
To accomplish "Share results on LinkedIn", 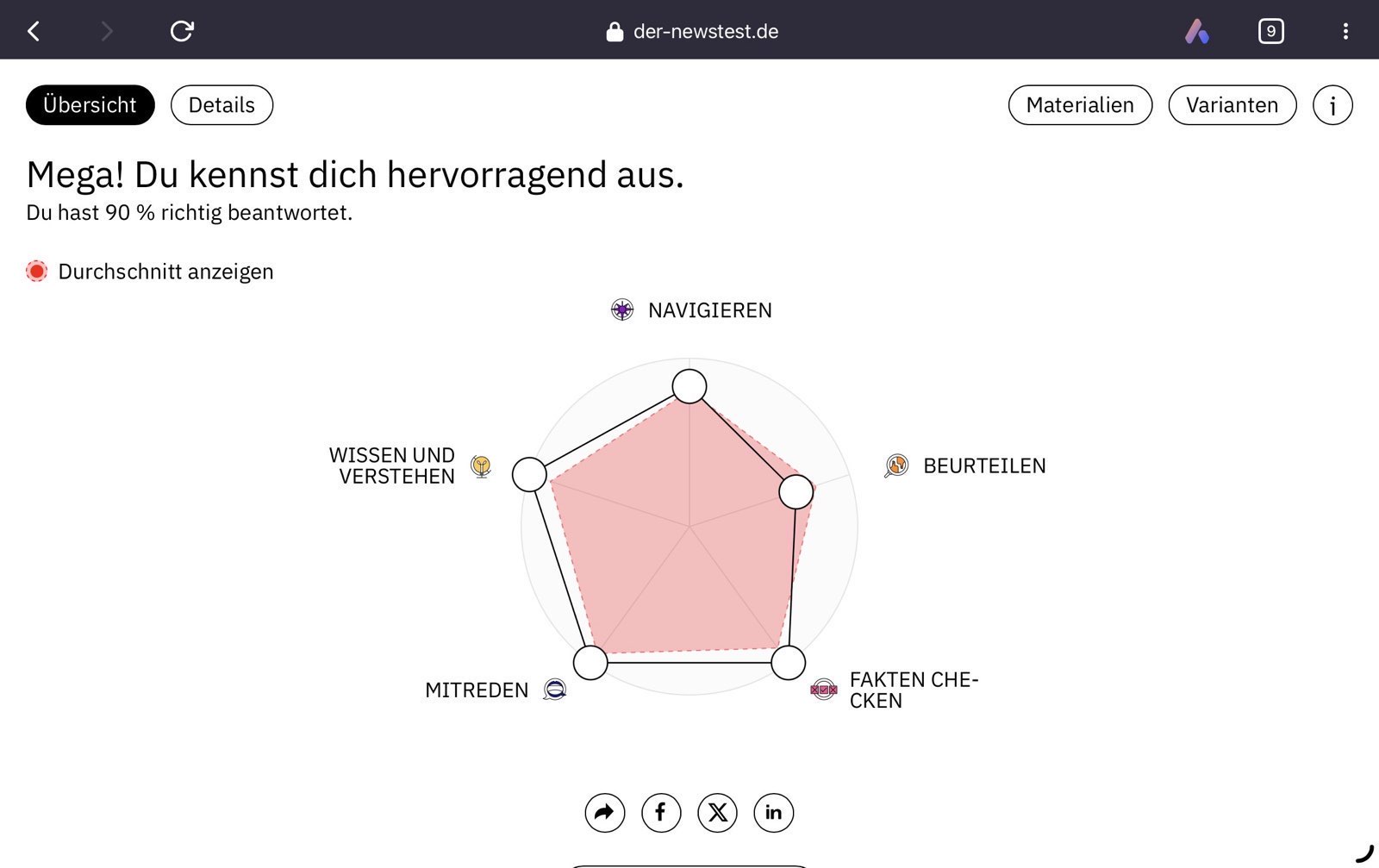I will (773, 812).
